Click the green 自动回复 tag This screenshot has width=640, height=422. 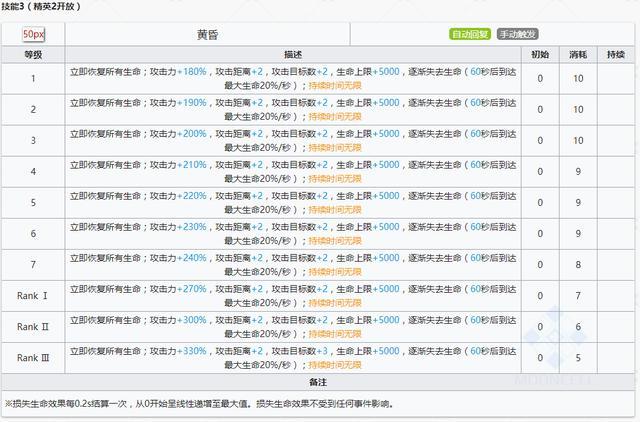coord(470,34)
